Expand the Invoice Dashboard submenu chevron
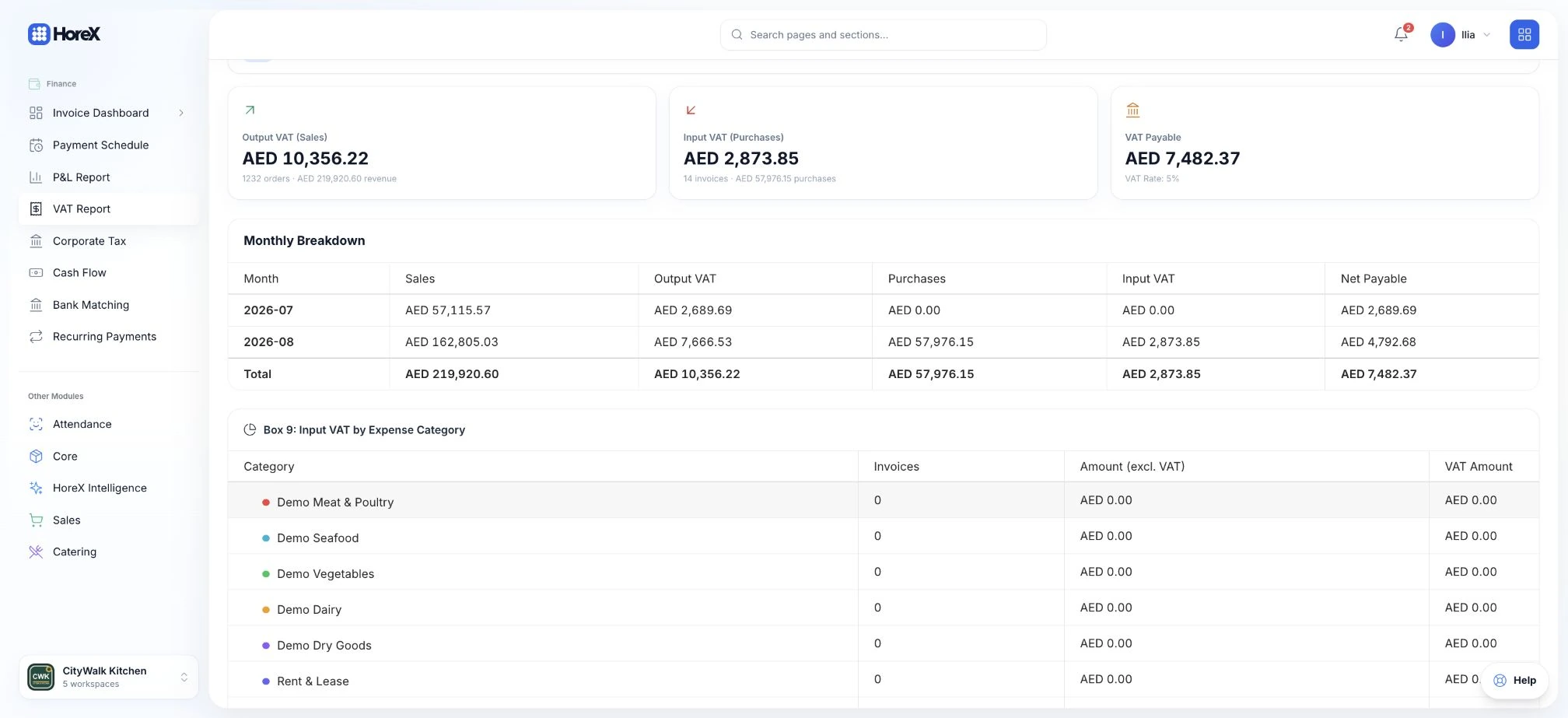 coord(181,114)
